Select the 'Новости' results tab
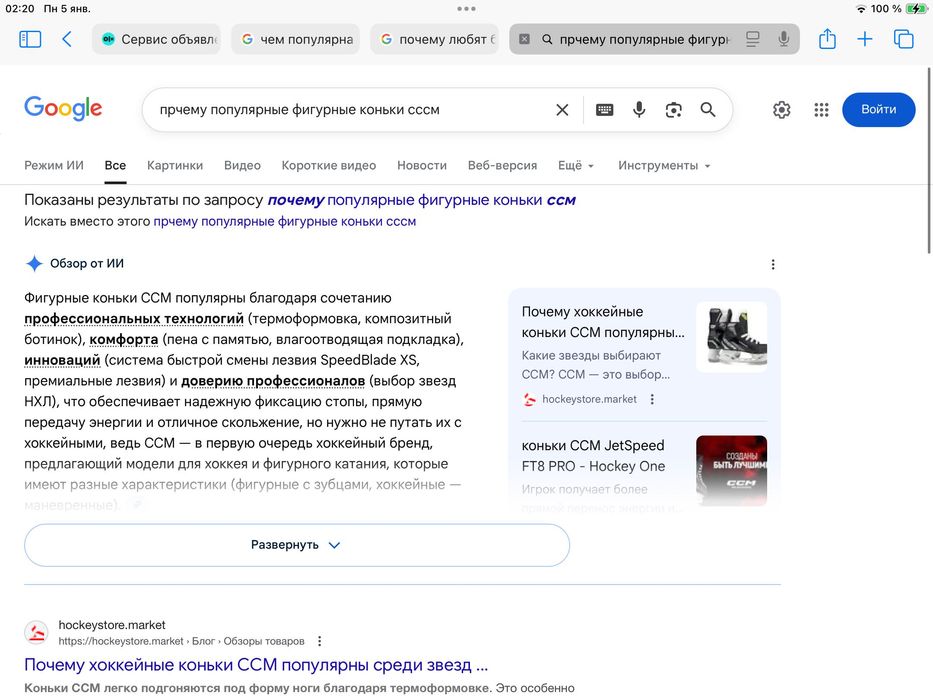 pyautogui.click(x=422, y=165)
